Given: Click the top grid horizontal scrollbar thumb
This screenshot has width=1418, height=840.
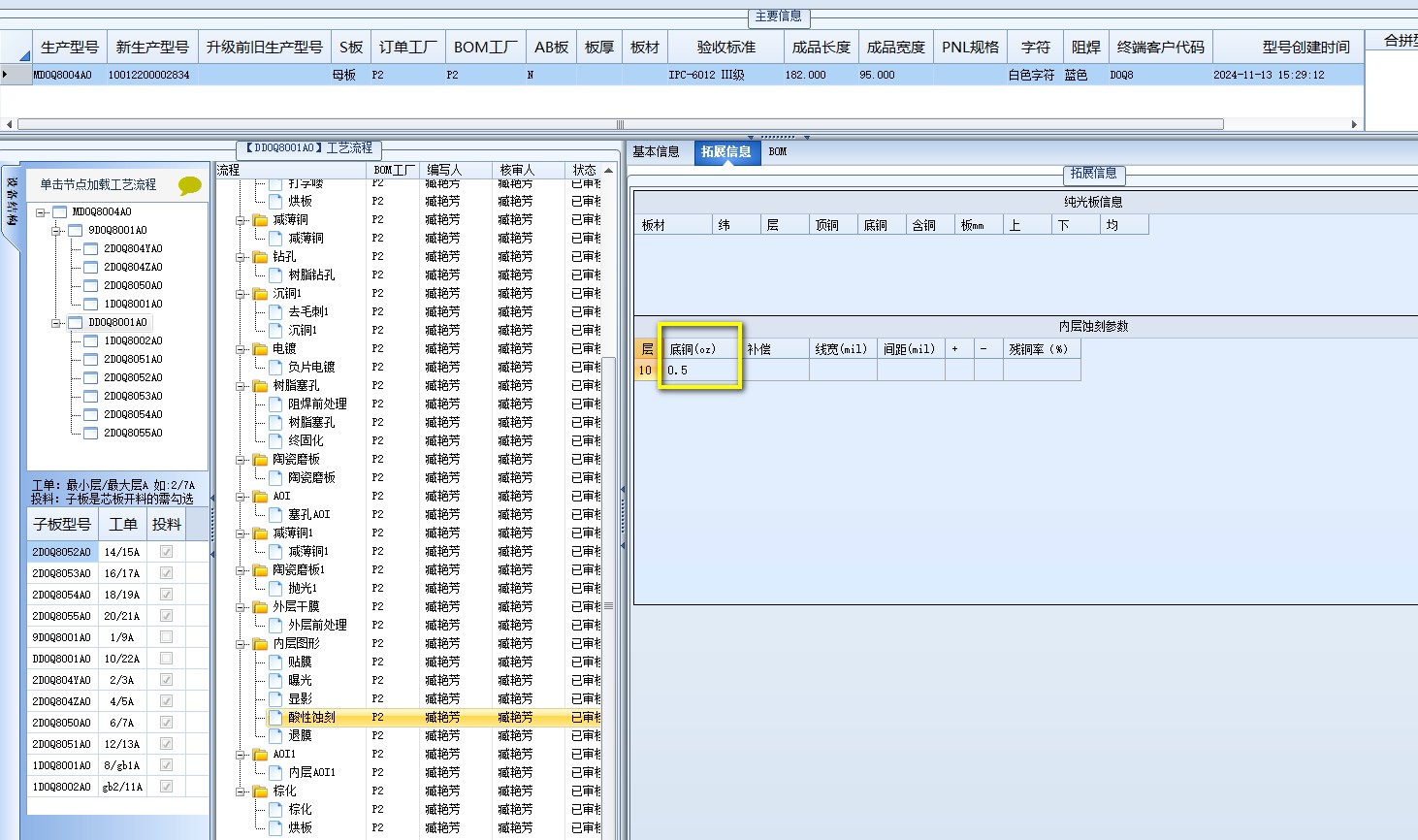Looking at the screenshot, I should [621, 124].
